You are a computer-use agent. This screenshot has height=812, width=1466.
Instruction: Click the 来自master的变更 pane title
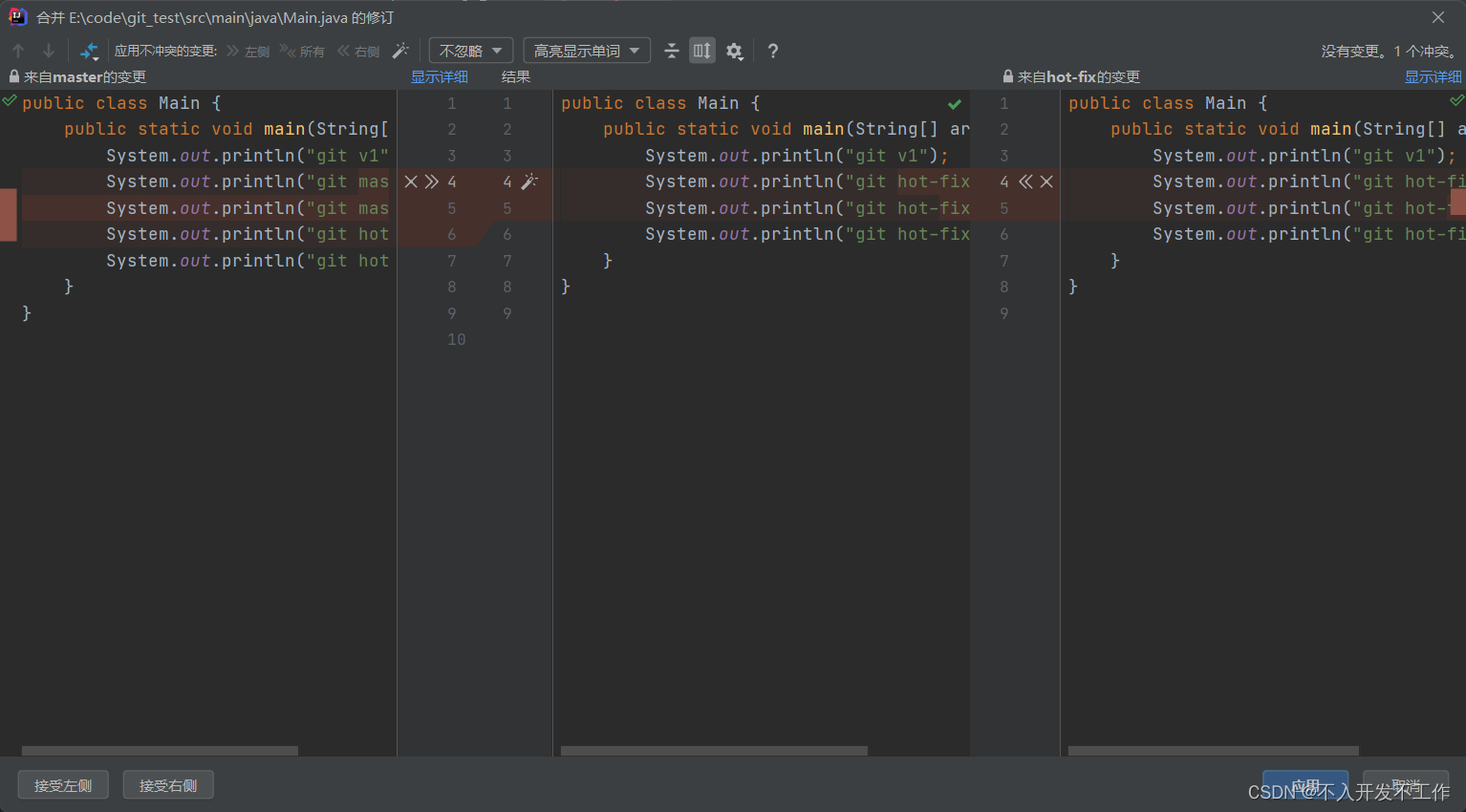point(85,76)
